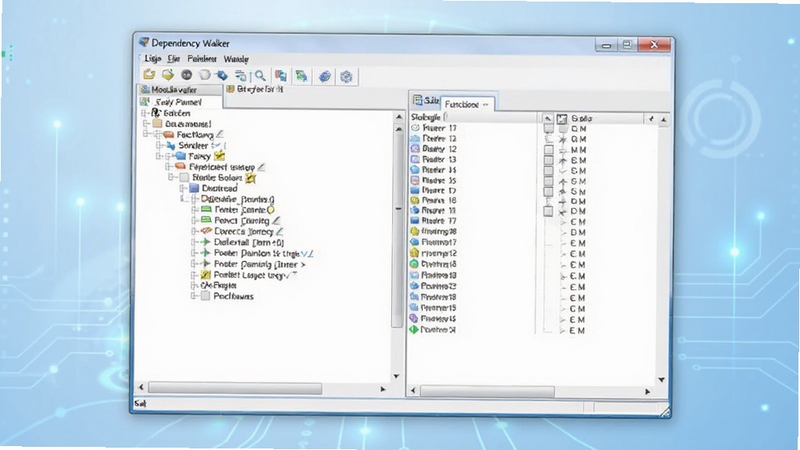Viewport: 800px width, 450px height.
Task: Click the right panel's horizontal scroll right arrow
Action: 647,391
